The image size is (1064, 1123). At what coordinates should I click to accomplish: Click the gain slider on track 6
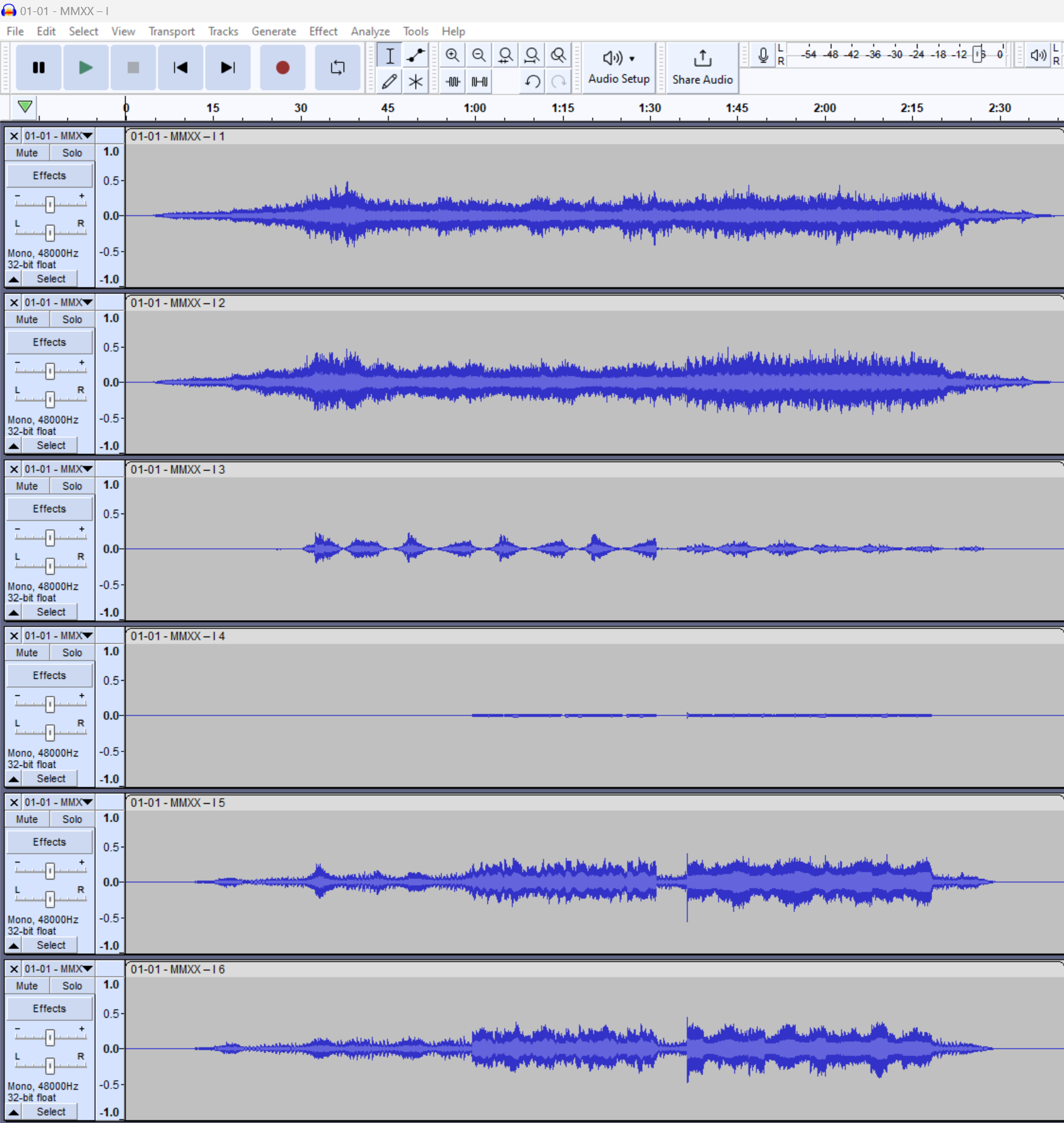[x=50, y=1037]
